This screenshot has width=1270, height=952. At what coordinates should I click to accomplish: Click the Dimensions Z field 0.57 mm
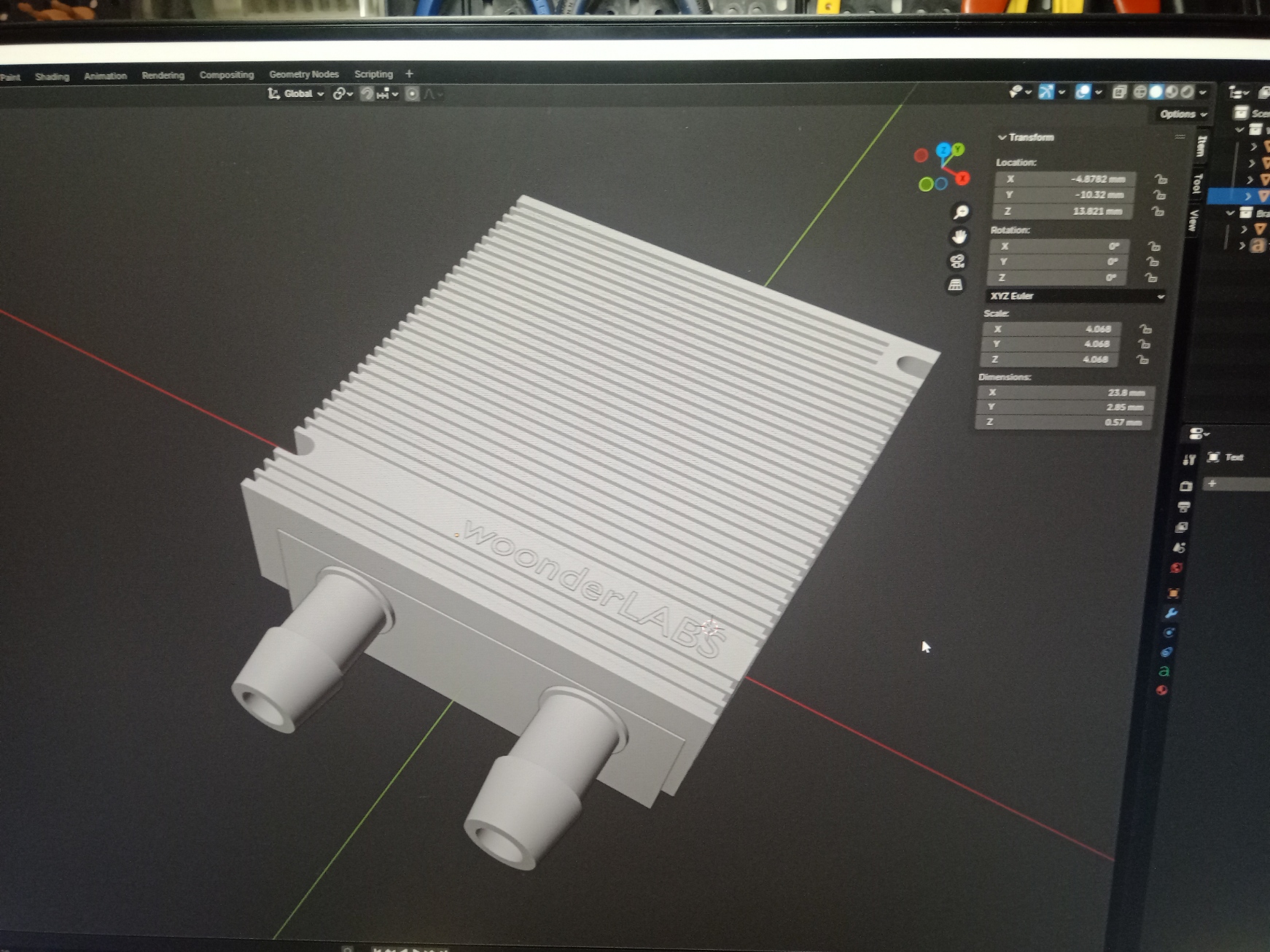[x=1063, y=422]
